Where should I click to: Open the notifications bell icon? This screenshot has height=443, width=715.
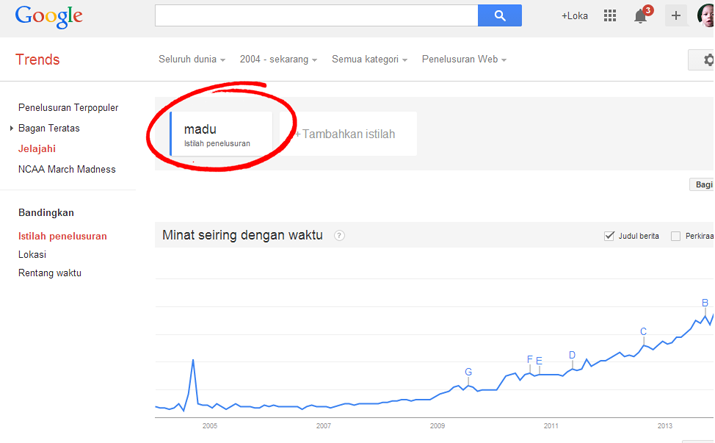pyautogui.click(x=641, y=16)
